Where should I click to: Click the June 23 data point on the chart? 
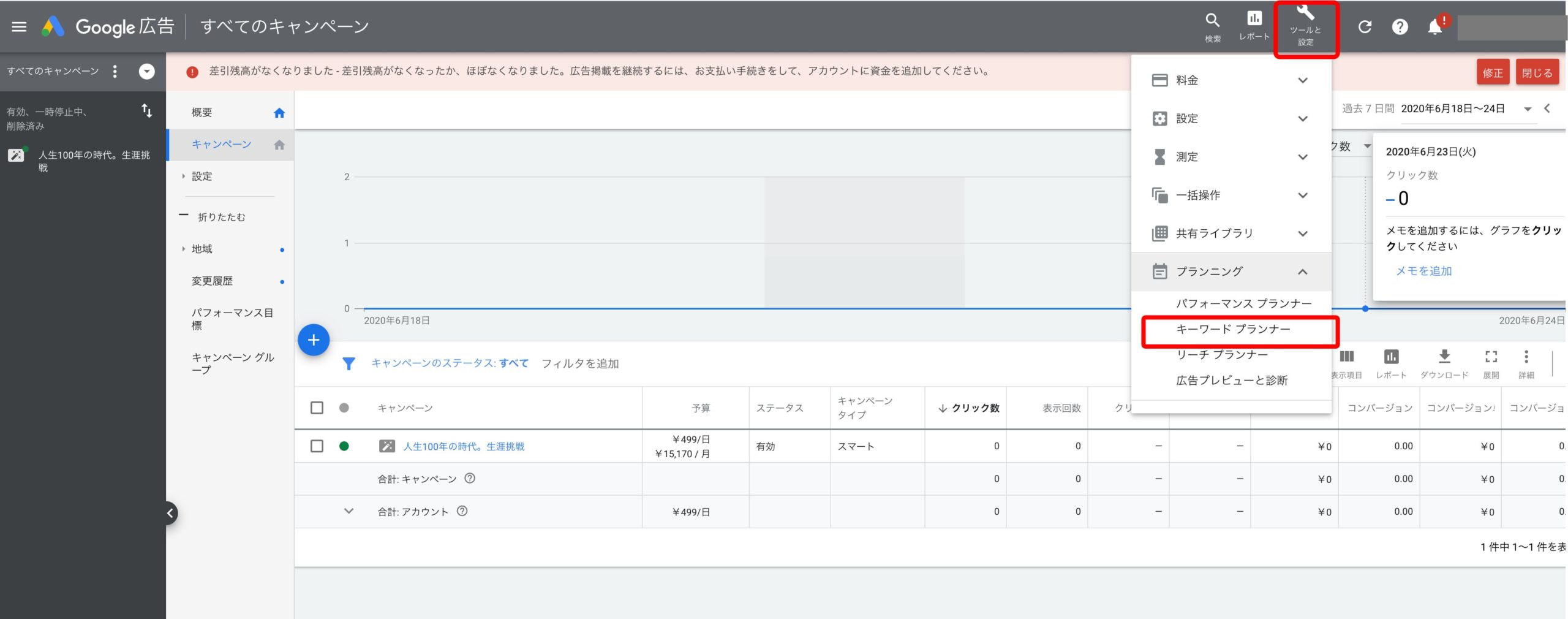point(1365,309)
